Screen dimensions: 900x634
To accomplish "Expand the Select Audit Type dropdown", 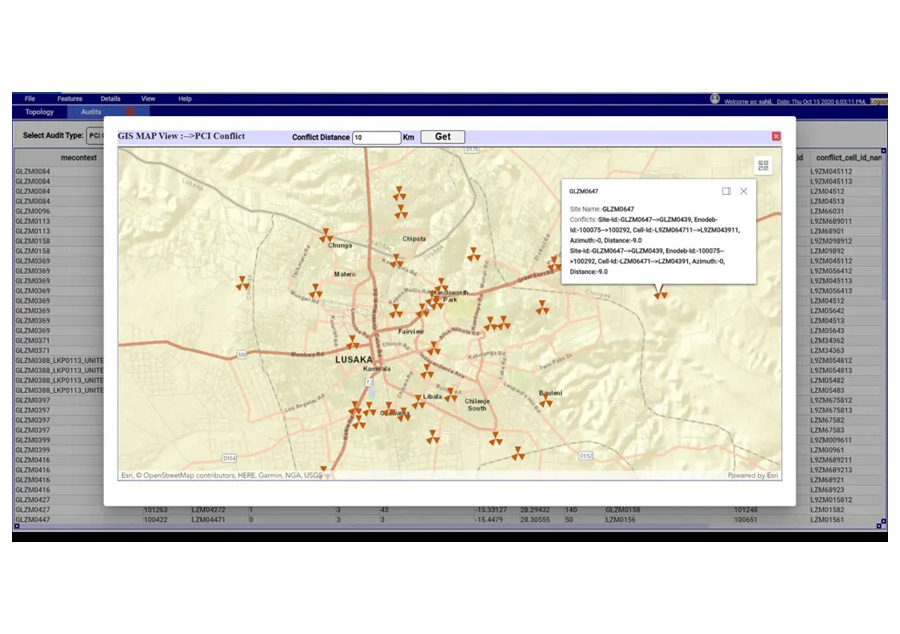I will coord(97,135).
